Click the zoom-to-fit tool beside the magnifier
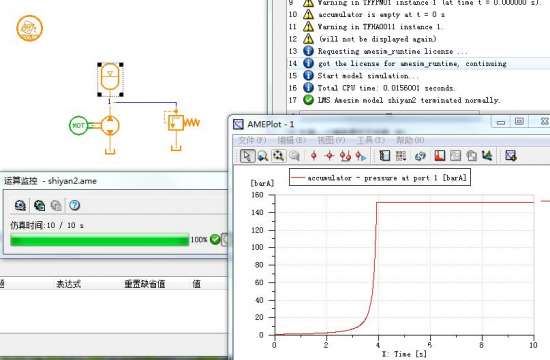This screenshot has width=550, height=360. (x=279, y=156)
